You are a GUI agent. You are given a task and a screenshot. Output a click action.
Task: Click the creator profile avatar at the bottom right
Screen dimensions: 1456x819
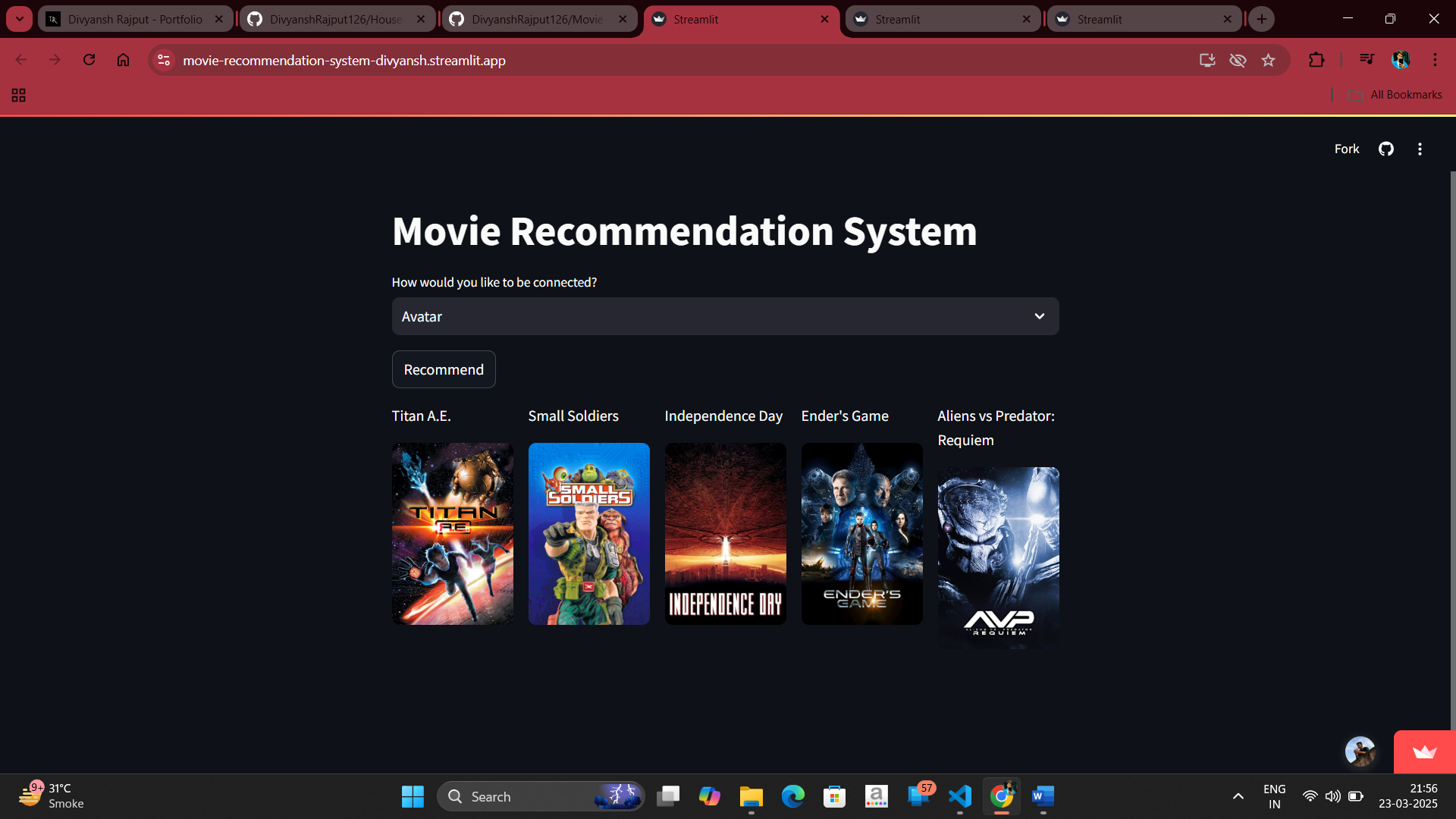click(1360, 752)
